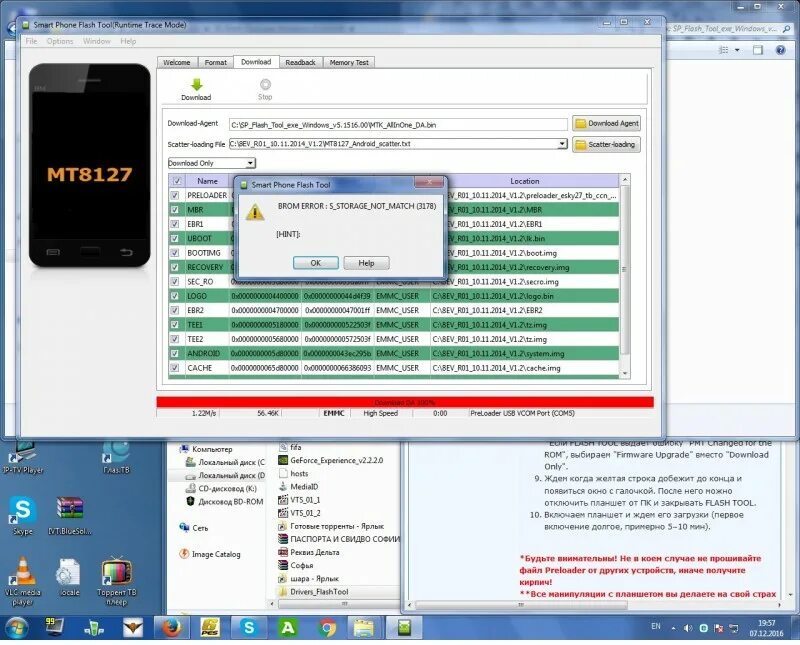
Task: Open the PES game taskbar icon
Action: pos(210,628)
